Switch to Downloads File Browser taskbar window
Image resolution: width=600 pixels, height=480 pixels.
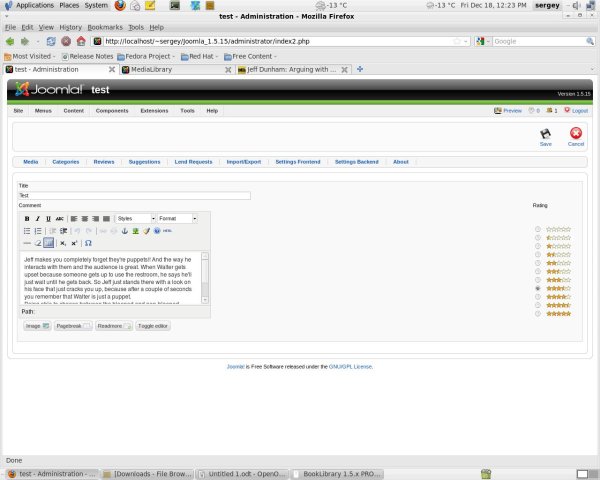pyautogui.click(x=148, y=474)
